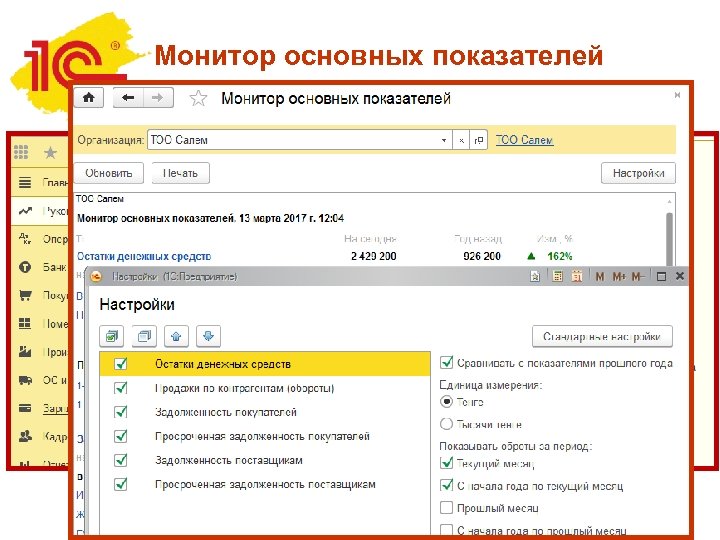This screenshot has height=540, width=720.
Task: Move selected indicator up arrow
Action: (x=176, y=337)
